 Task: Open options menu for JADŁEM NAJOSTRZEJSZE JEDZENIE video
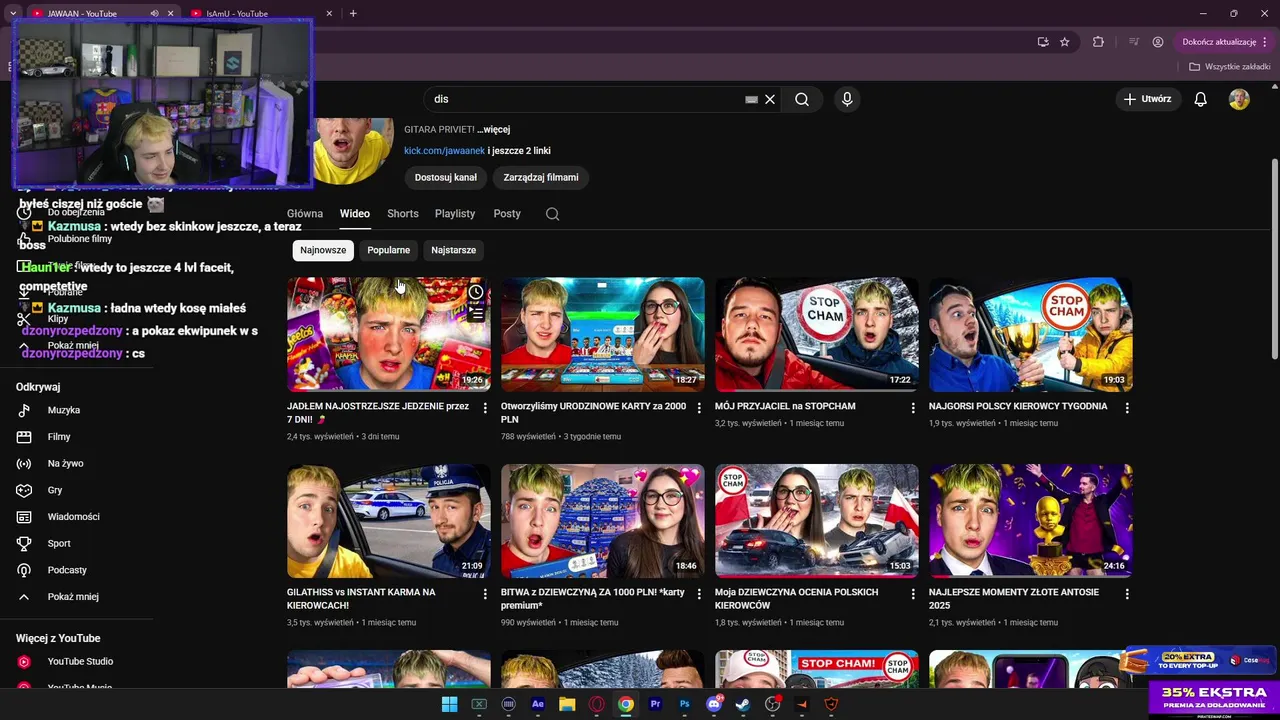(x=485, y=408)
